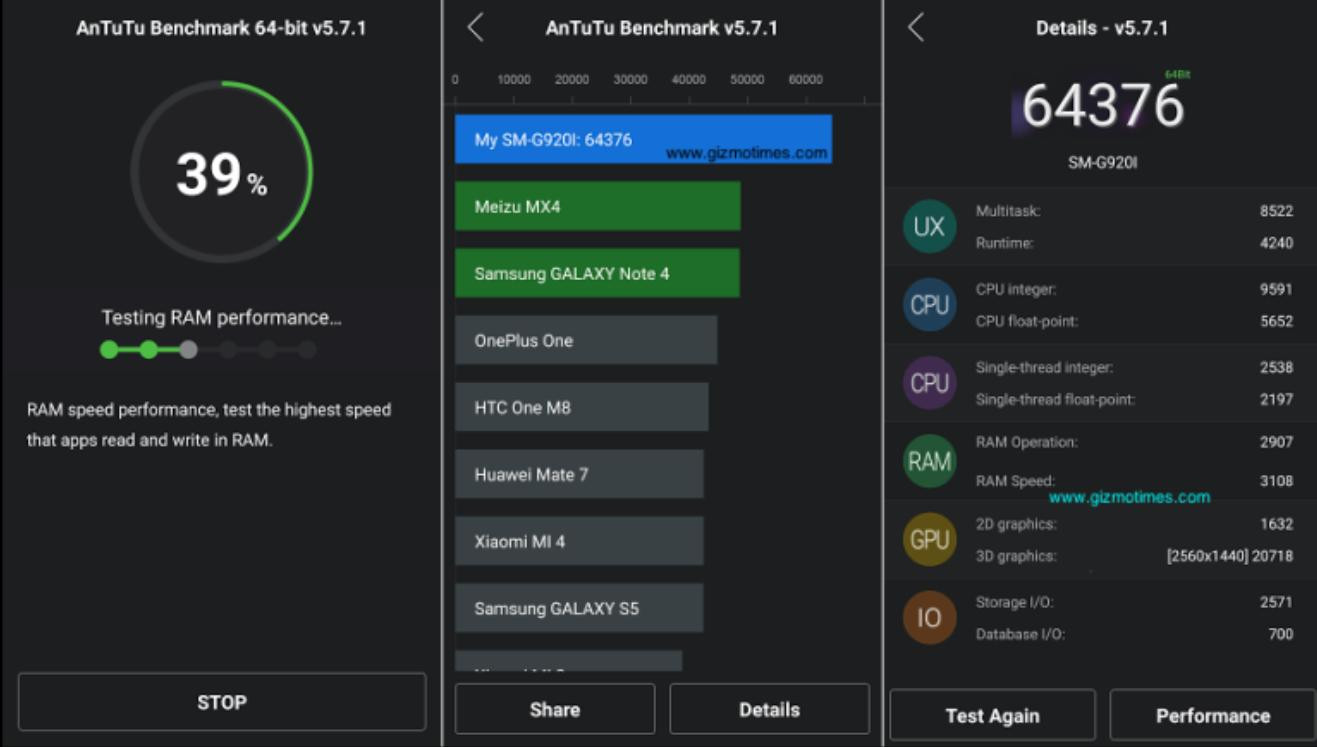The image size is (1317, 747).
Task: Select the OnePlus One ranking bar
Action: coord(586,340)
